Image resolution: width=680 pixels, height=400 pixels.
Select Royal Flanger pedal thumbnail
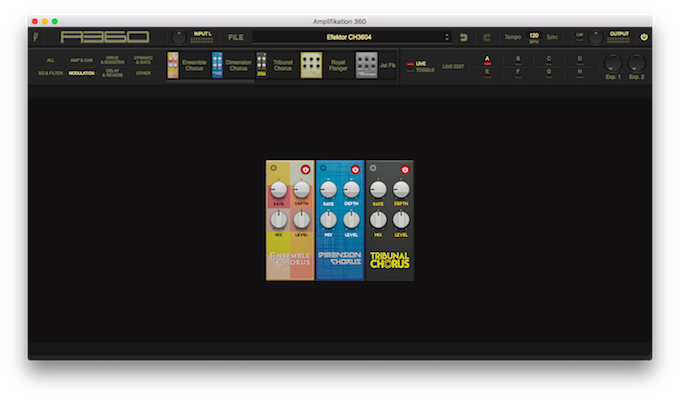tap(311, 65)
